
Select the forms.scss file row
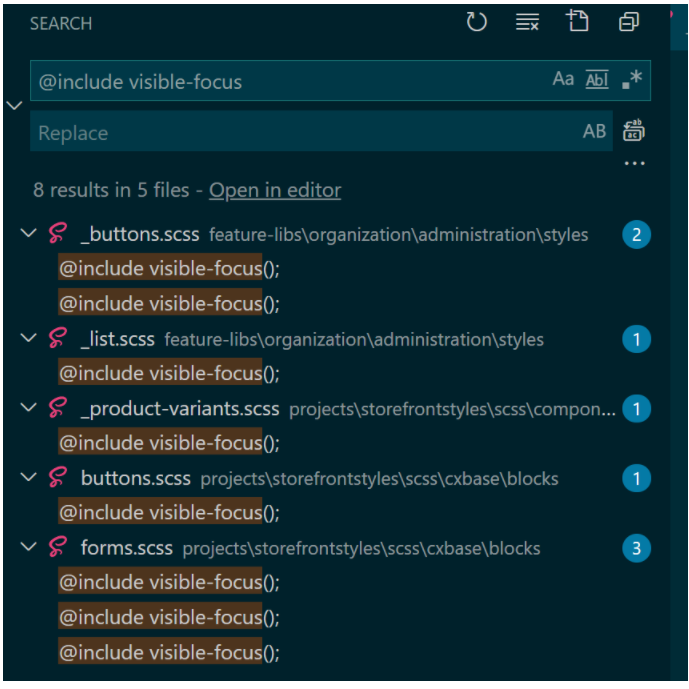(336, 548)
